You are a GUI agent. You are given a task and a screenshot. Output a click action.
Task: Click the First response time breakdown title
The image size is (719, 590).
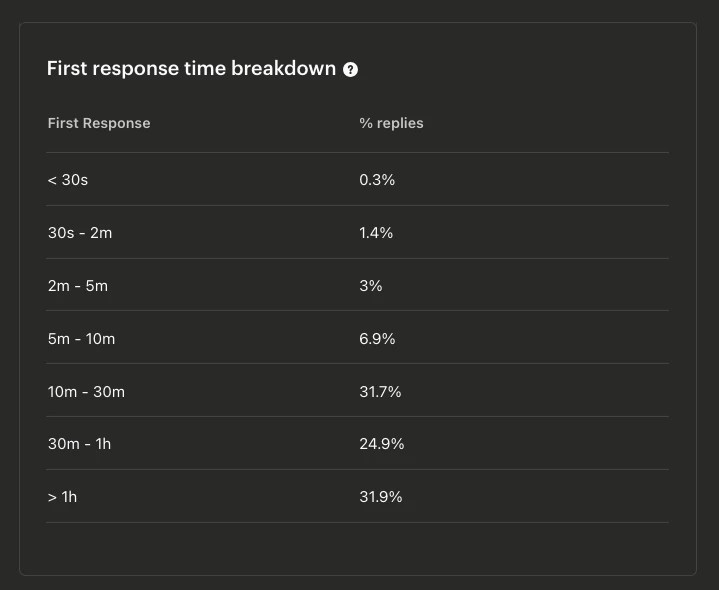point(192,69)
